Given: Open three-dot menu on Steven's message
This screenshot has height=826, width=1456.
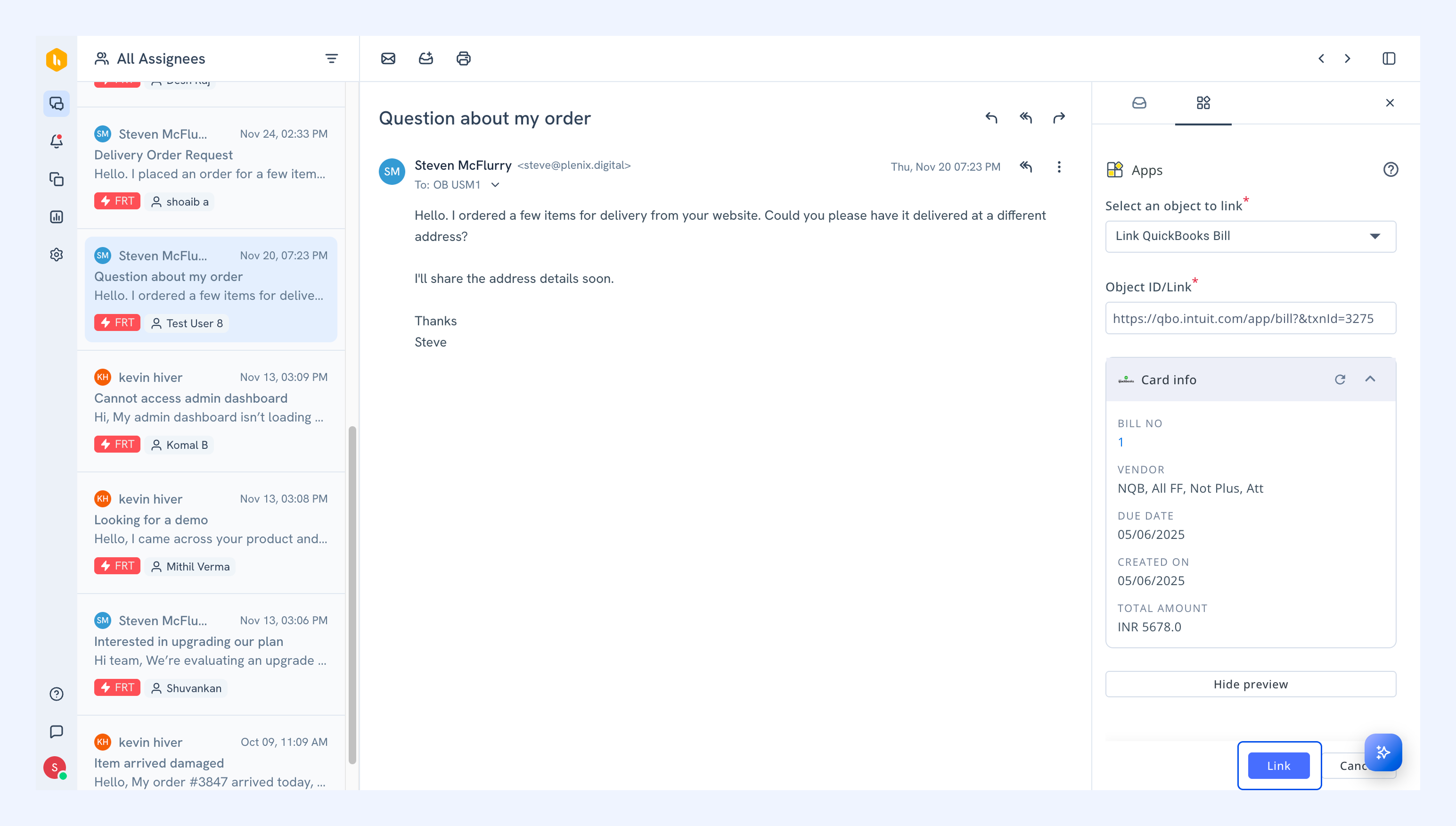Looking at the screenshot, I should [1059, 167].
